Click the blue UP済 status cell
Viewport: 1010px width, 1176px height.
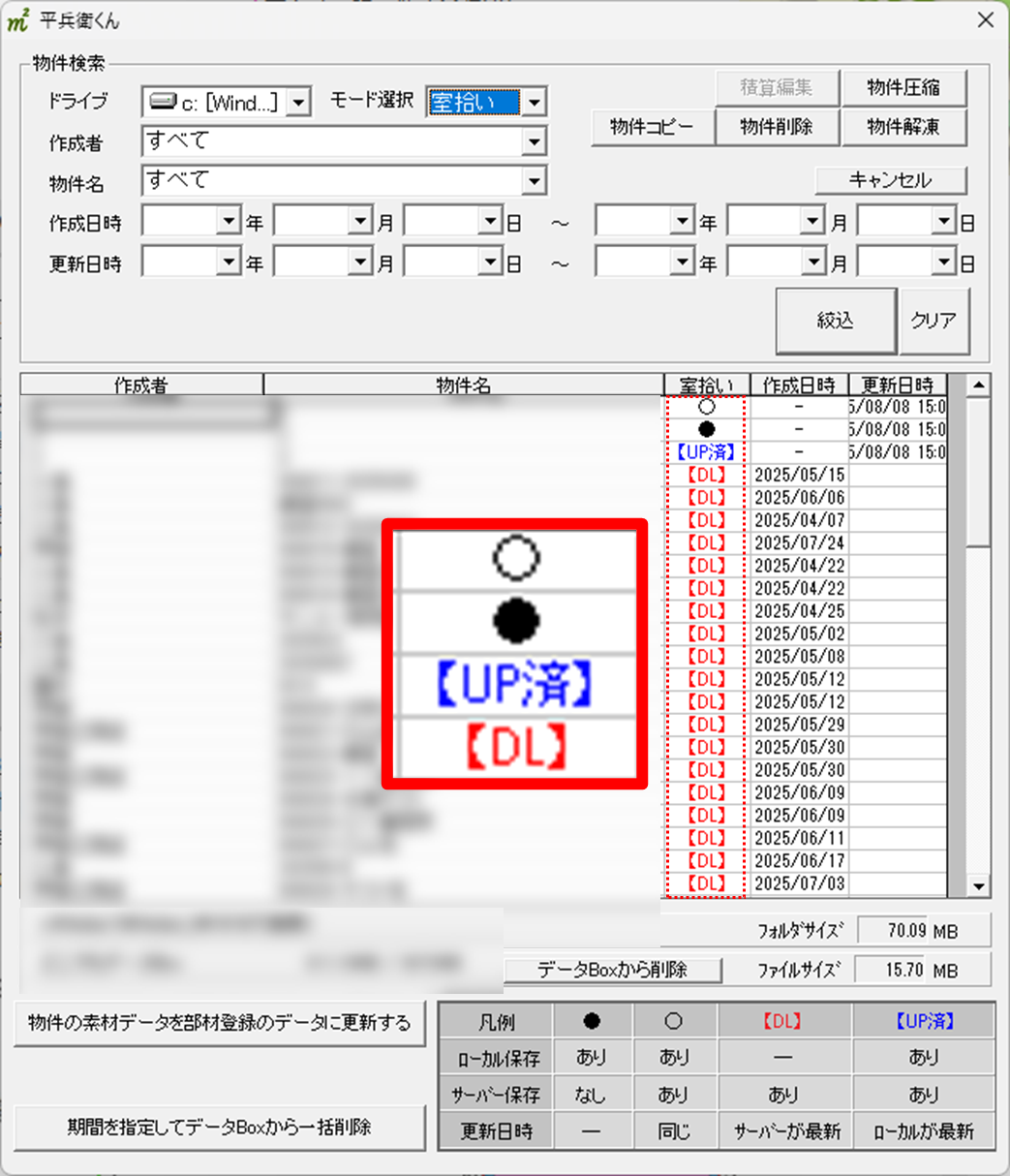706,451
